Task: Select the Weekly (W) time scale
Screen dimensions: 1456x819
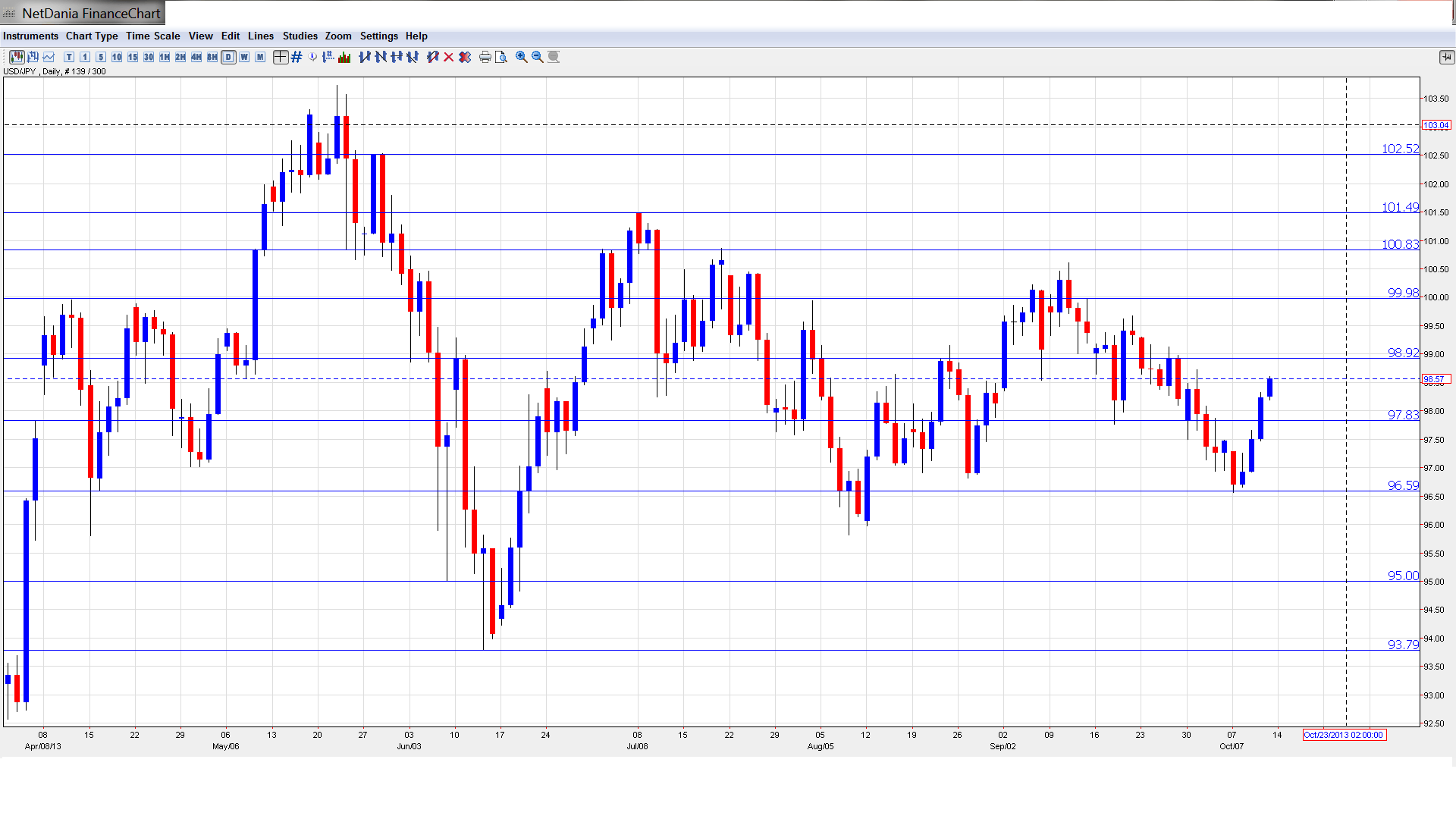Action: [244, 57]
